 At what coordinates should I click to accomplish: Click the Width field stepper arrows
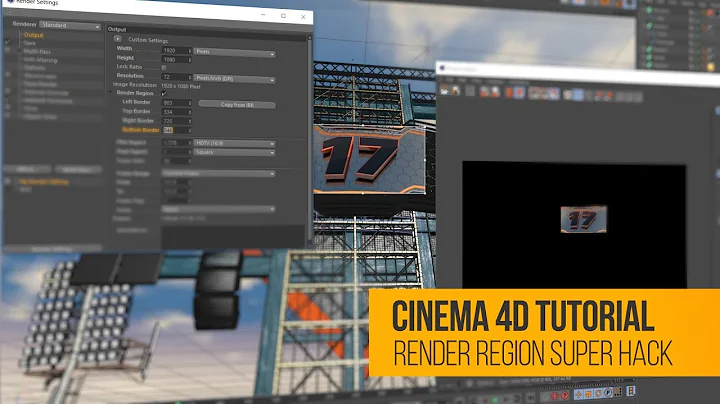pyautogui.click(x=190, y=50)
